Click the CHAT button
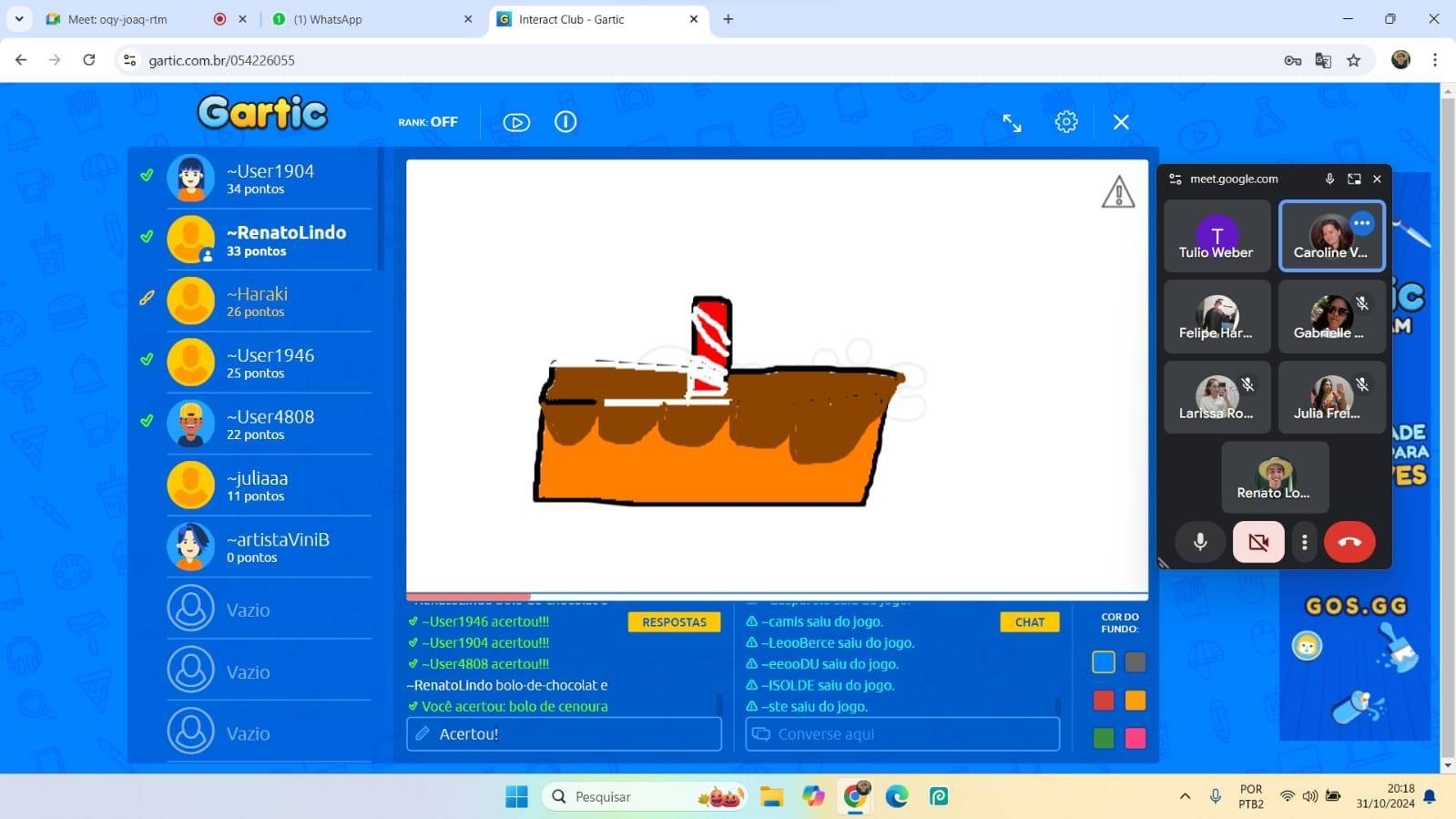Screen dimensions: 1456x819 pos(1030,622)
